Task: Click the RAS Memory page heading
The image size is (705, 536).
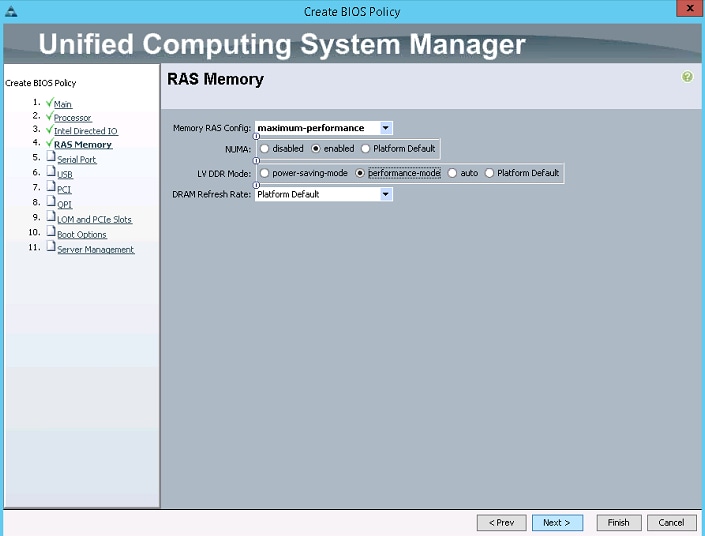Action: pyautogui.click(x=215, y=79)
